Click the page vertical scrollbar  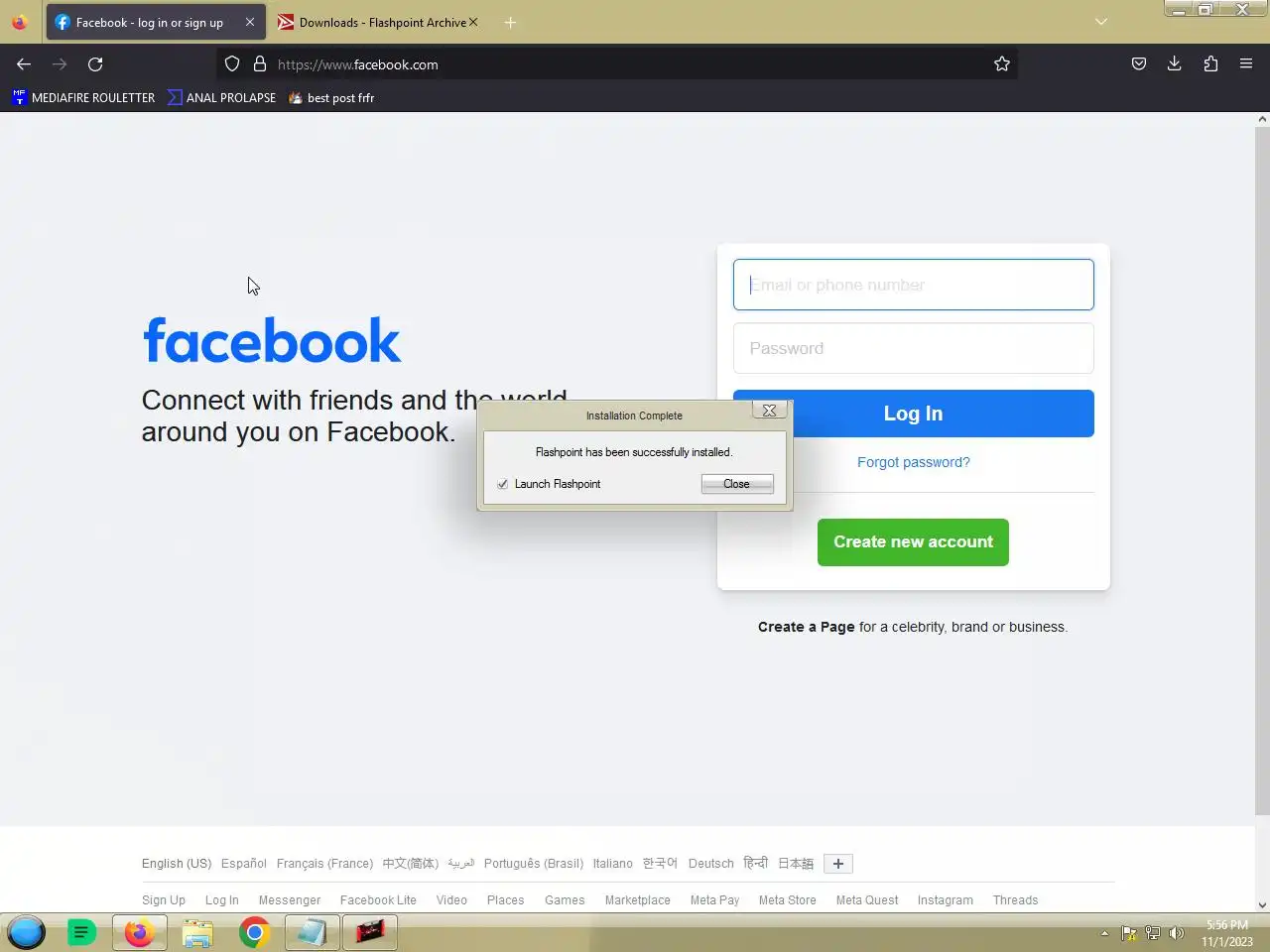click(1262, 471)
